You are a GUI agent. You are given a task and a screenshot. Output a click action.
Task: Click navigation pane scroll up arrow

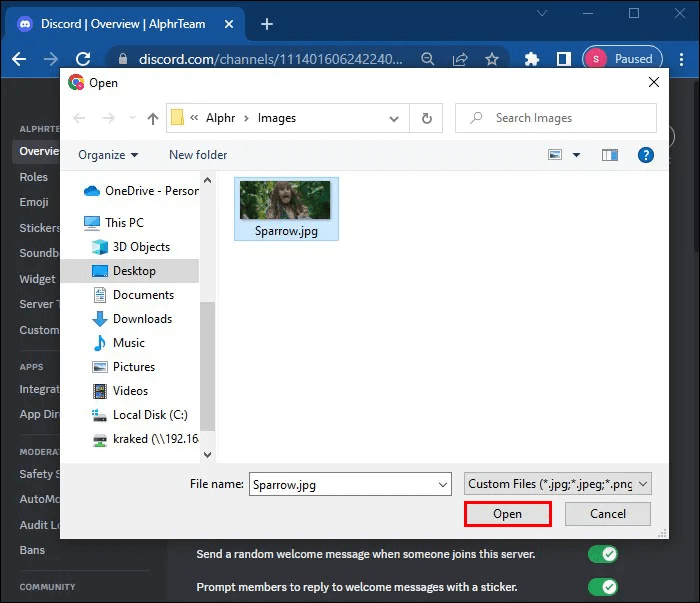(x=208, y=180)
